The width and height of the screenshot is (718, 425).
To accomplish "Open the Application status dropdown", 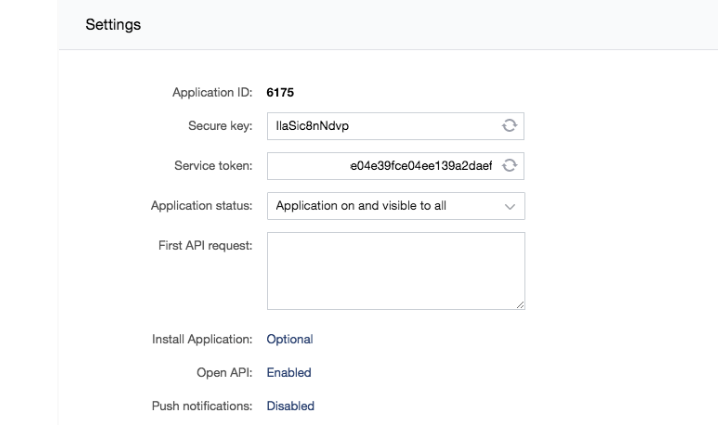I will 396,206.
